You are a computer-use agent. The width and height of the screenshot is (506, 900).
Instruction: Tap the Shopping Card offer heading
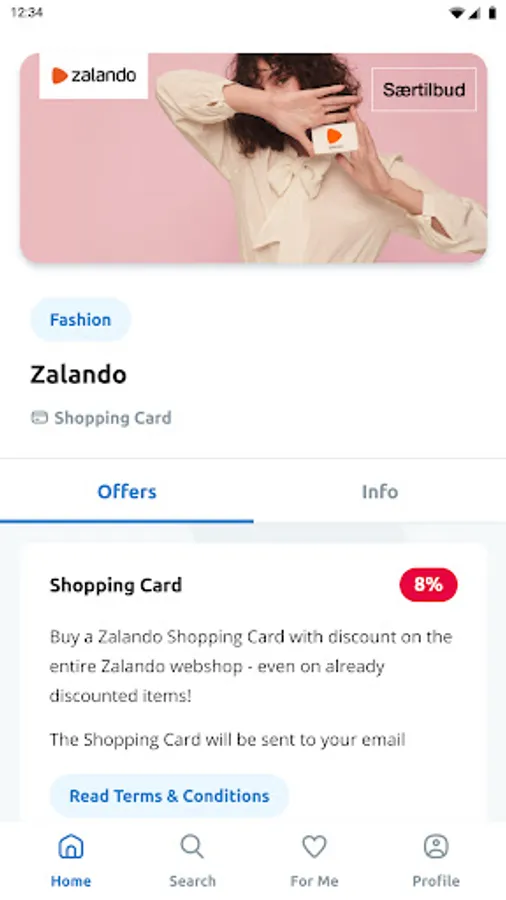(x=116, y=585)
